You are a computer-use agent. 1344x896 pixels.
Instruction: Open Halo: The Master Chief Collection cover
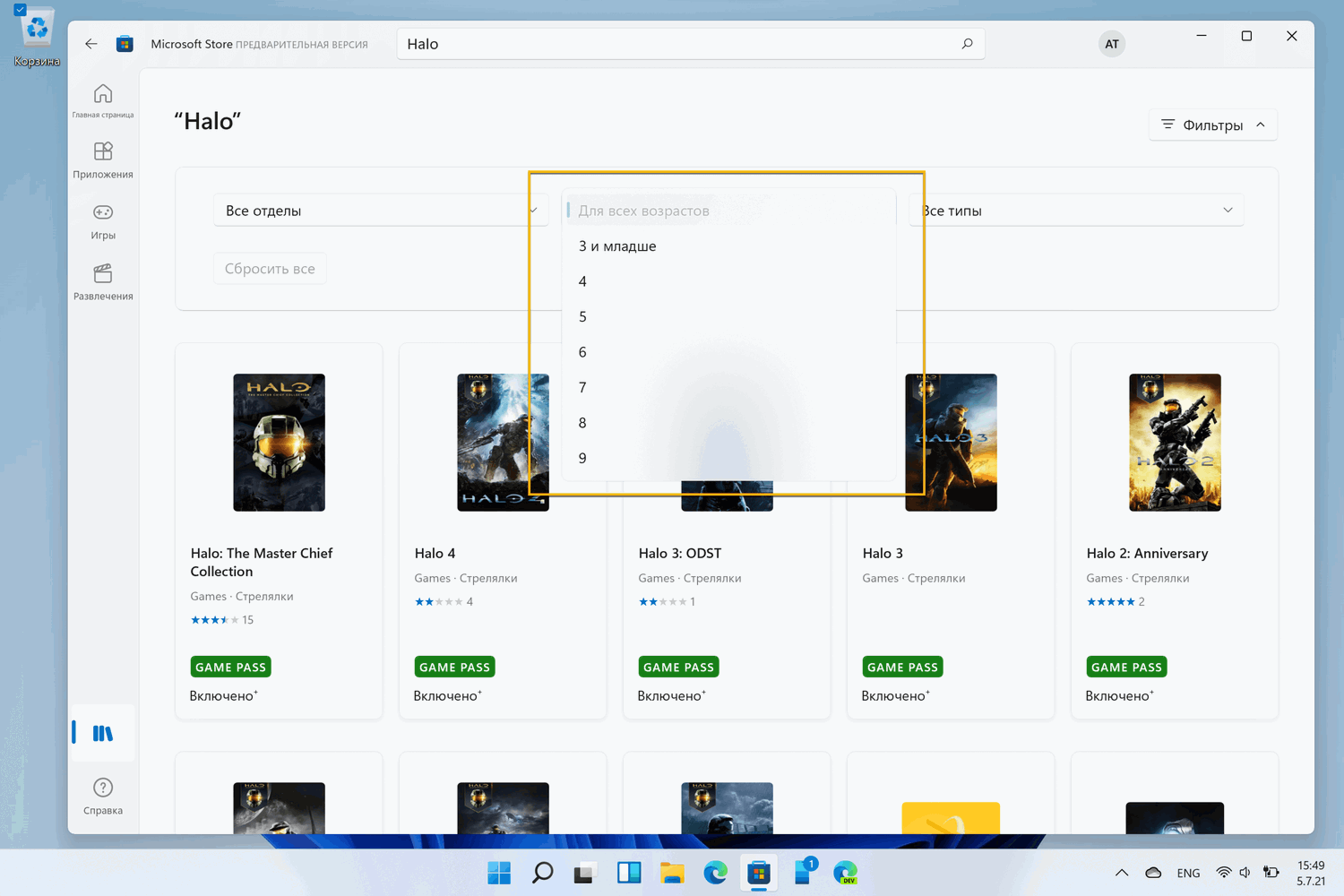click(279, 443)
